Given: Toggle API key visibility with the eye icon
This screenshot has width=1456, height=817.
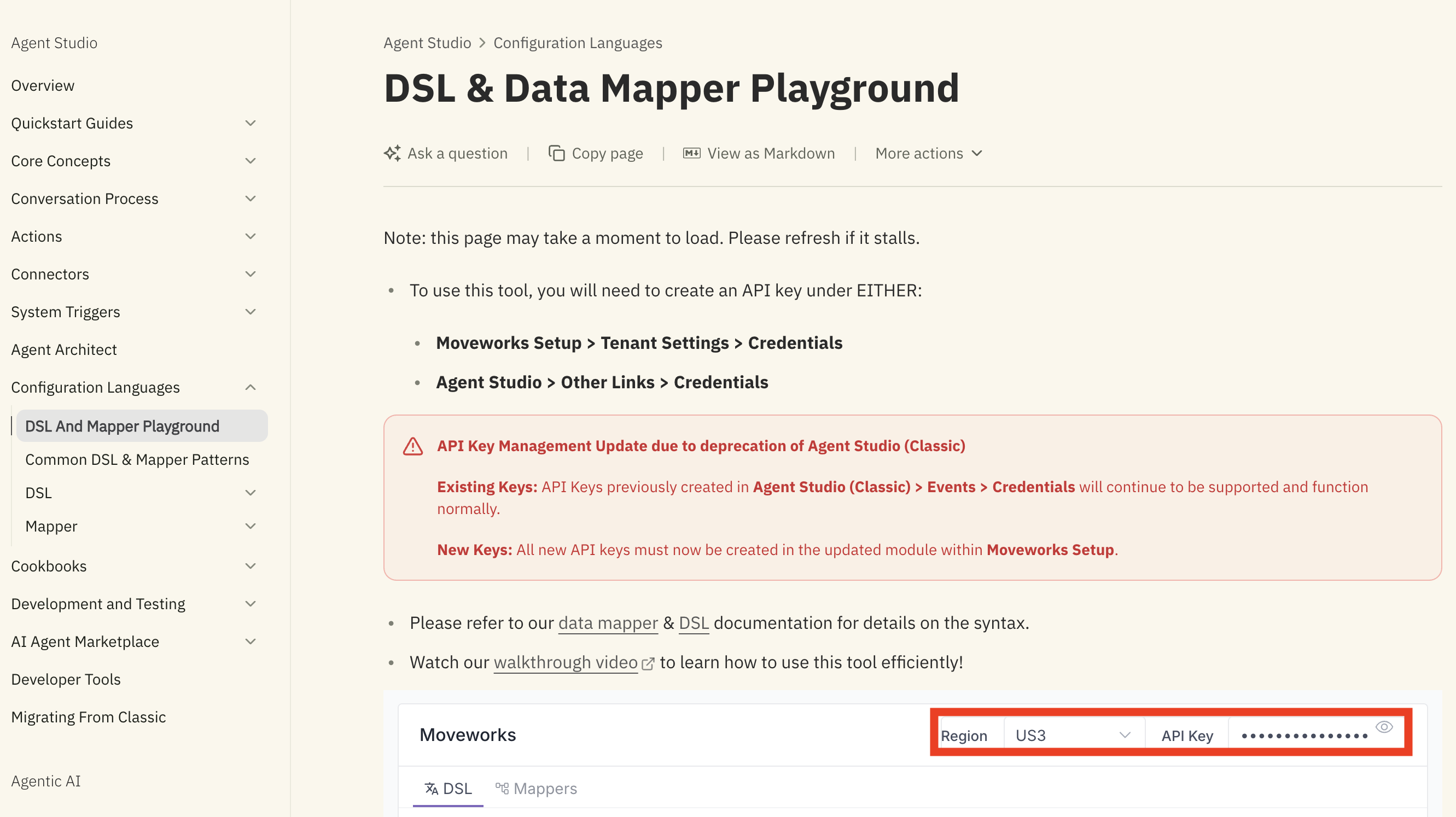Looking at the screenshot, I should [x=1384, y=727].
